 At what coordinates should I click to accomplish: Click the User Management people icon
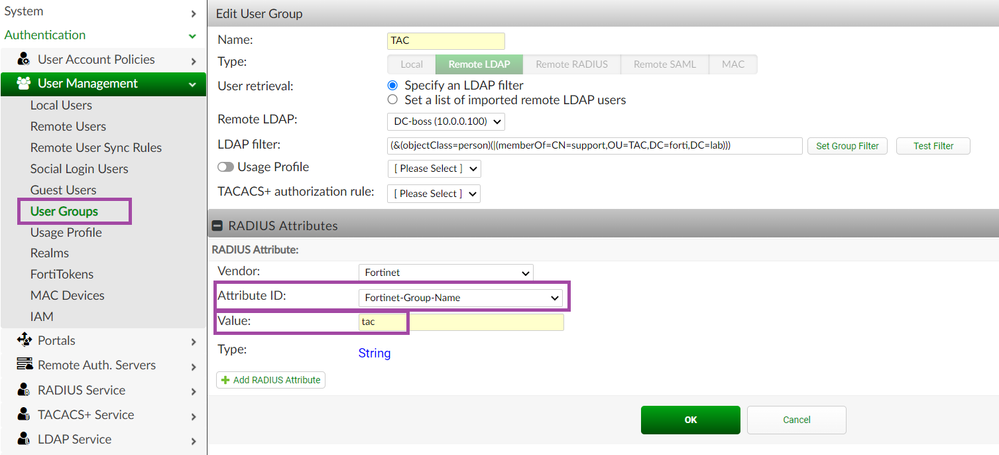point(24,84)
